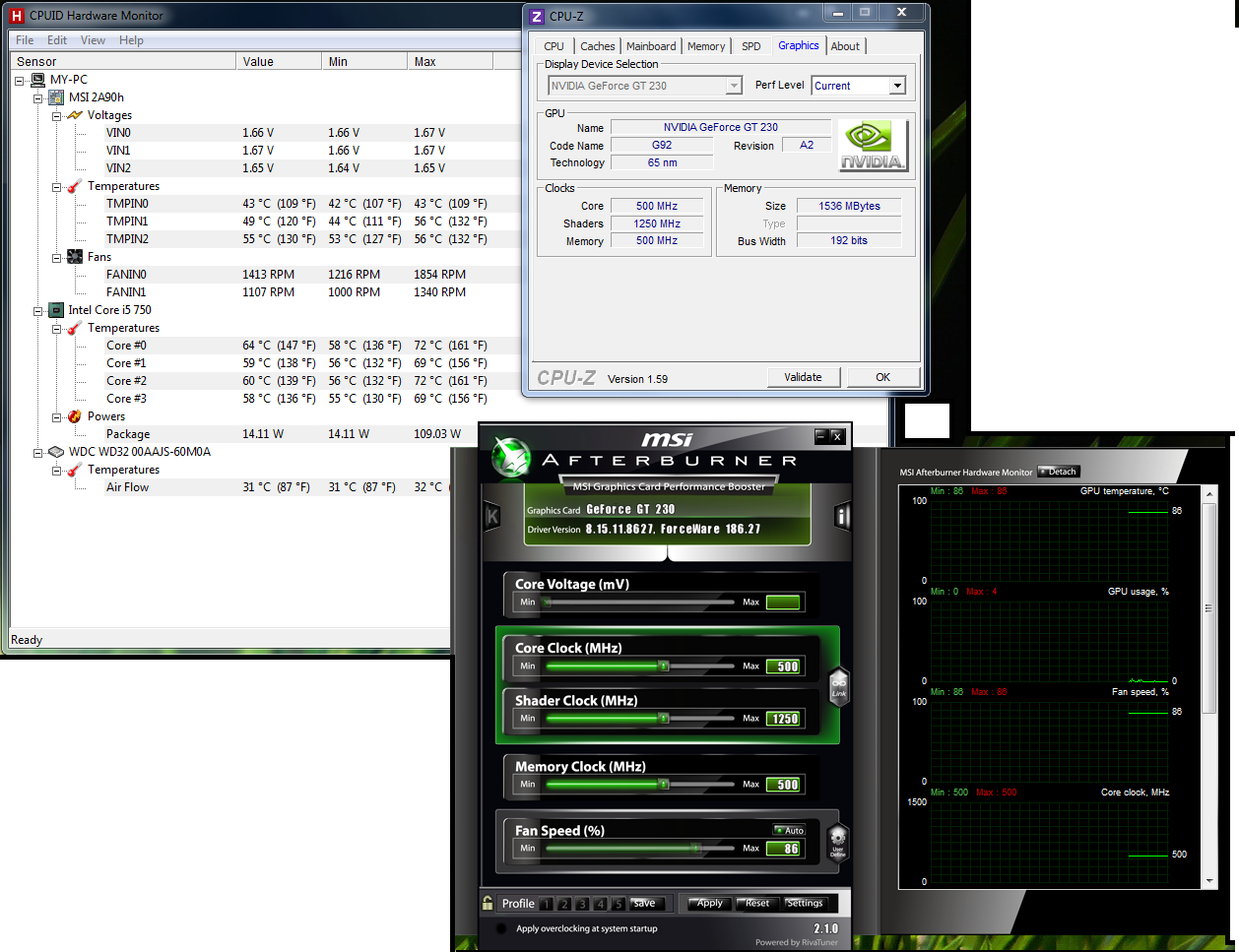Click the NVIDIA logo in CPU-Z
Viewport: 1239px width, 952px height.
(x=872, y=146)
